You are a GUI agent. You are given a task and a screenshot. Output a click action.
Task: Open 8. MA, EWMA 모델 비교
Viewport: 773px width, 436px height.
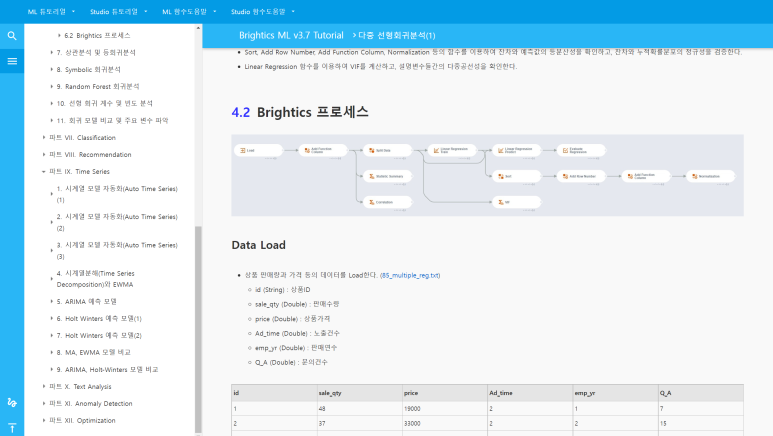pos(94,353)
